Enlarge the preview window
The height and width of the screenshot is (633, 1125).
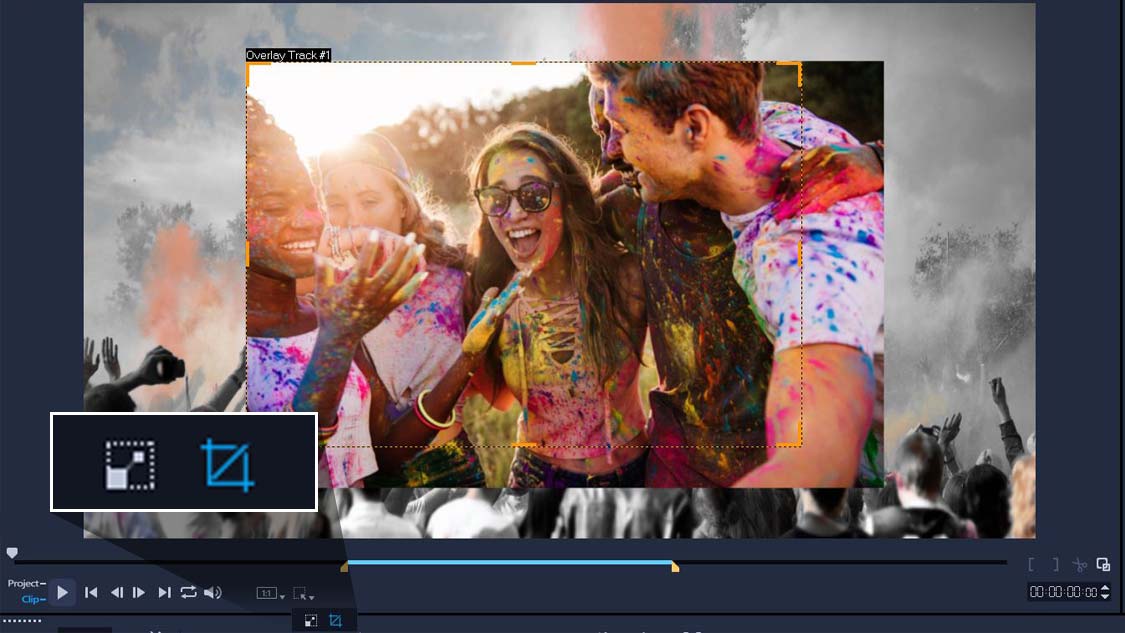tap(1103, 565)
